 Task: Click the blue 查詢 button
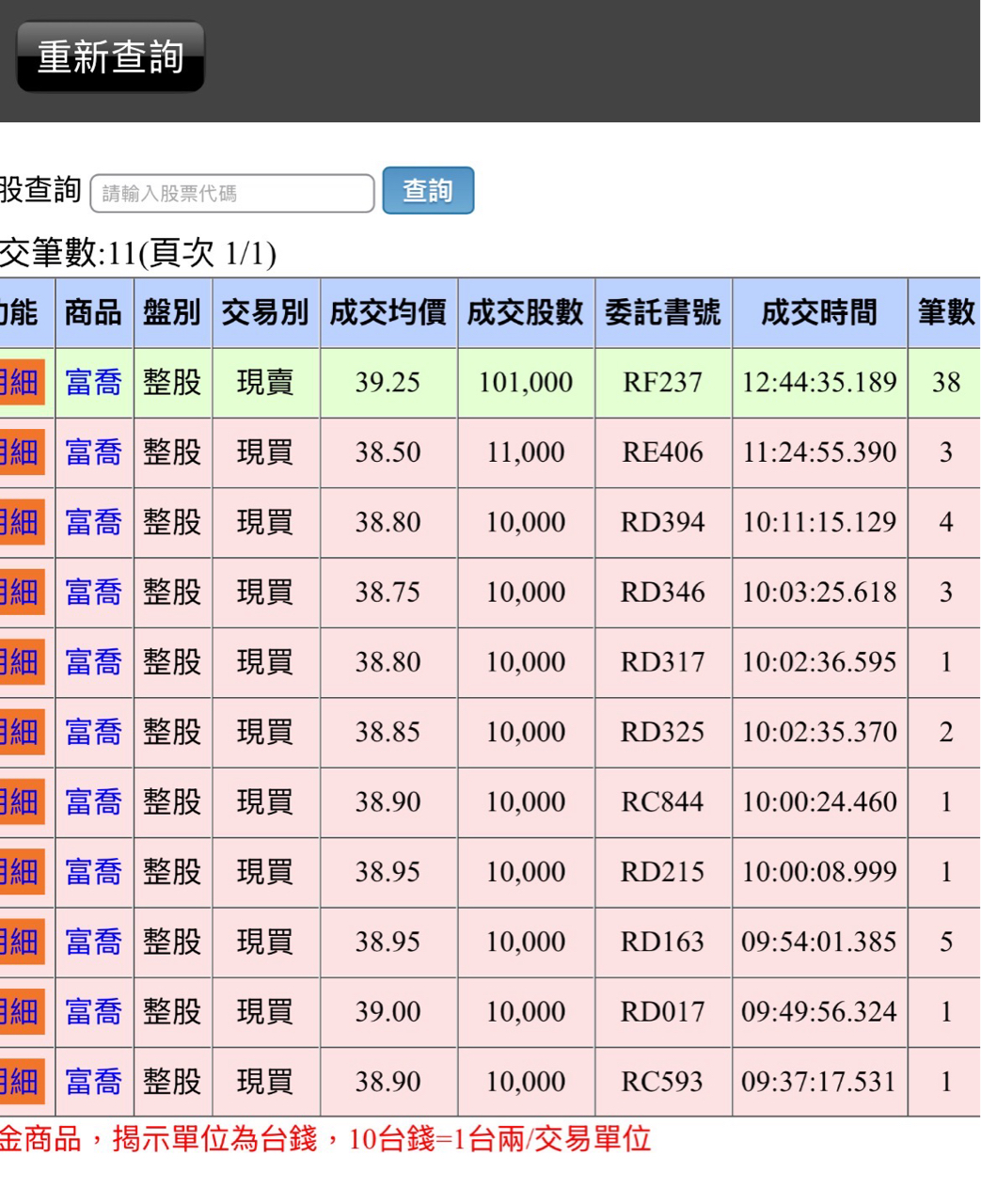pos(428,191)
